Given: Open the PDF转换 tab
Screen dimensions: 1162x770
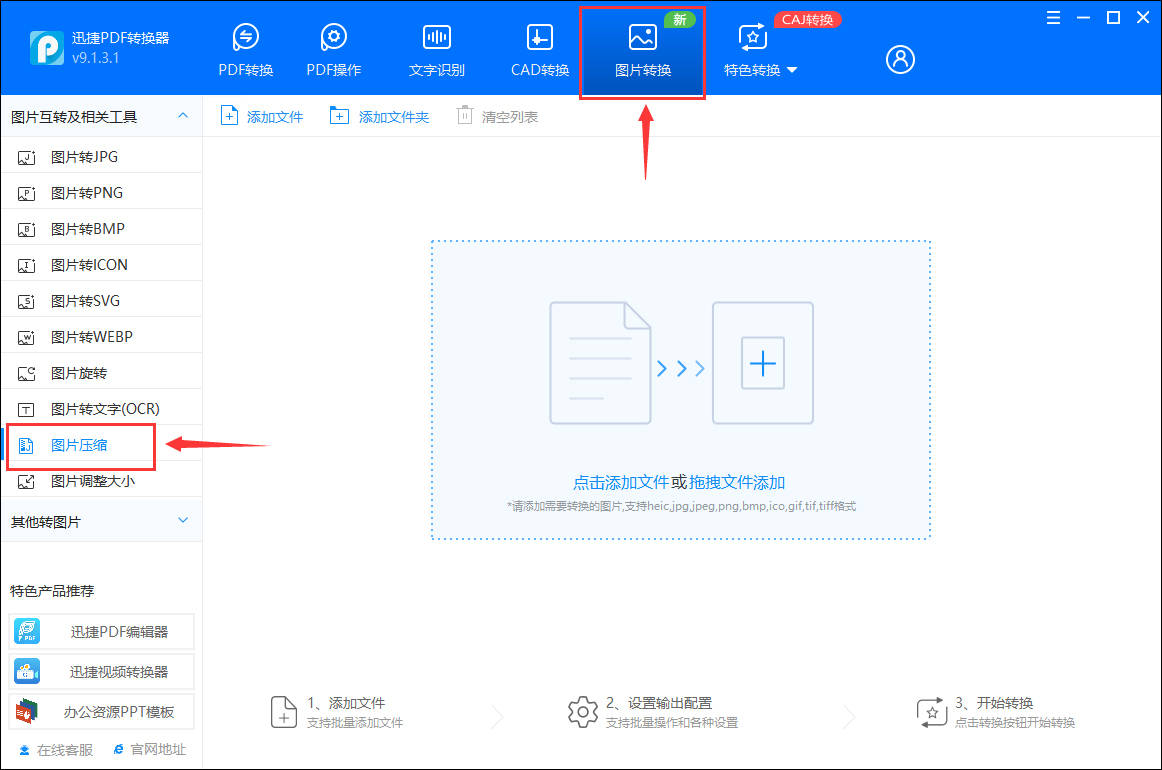Looking at the screenshot, I should tap(245, 50).
